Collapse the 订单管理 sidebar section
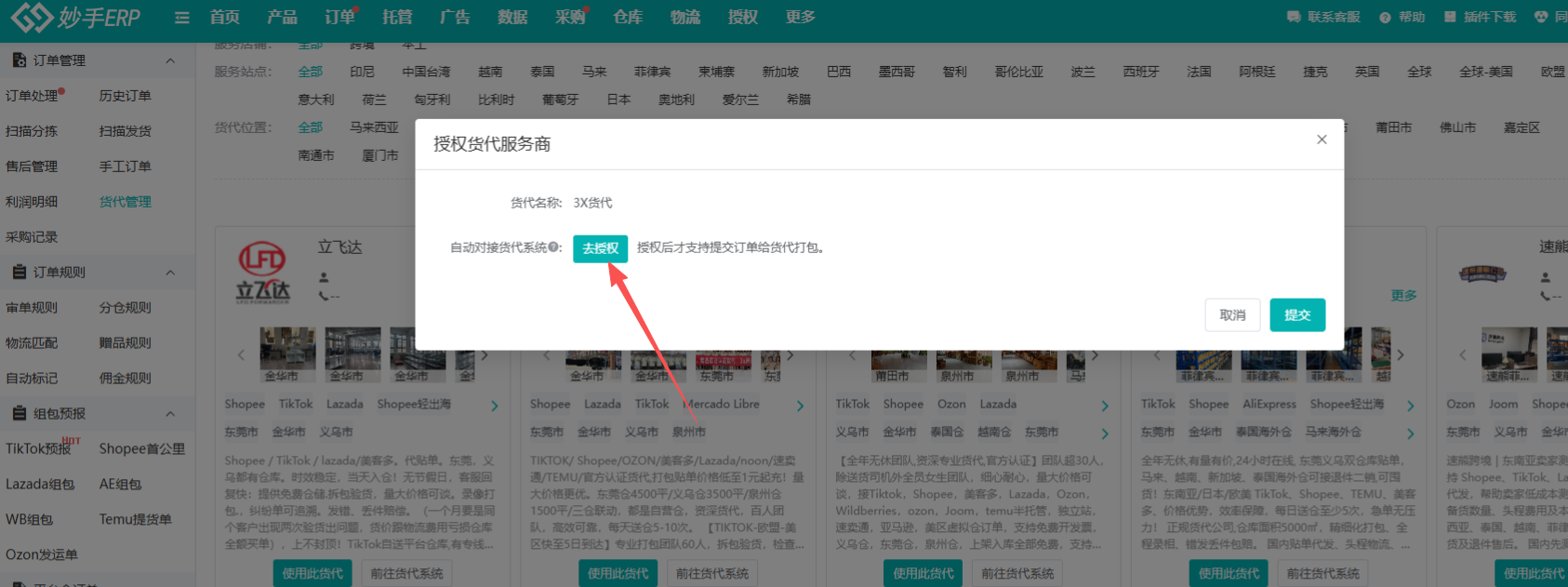This screenshot has height=587, width=1568. pos(170,60)
